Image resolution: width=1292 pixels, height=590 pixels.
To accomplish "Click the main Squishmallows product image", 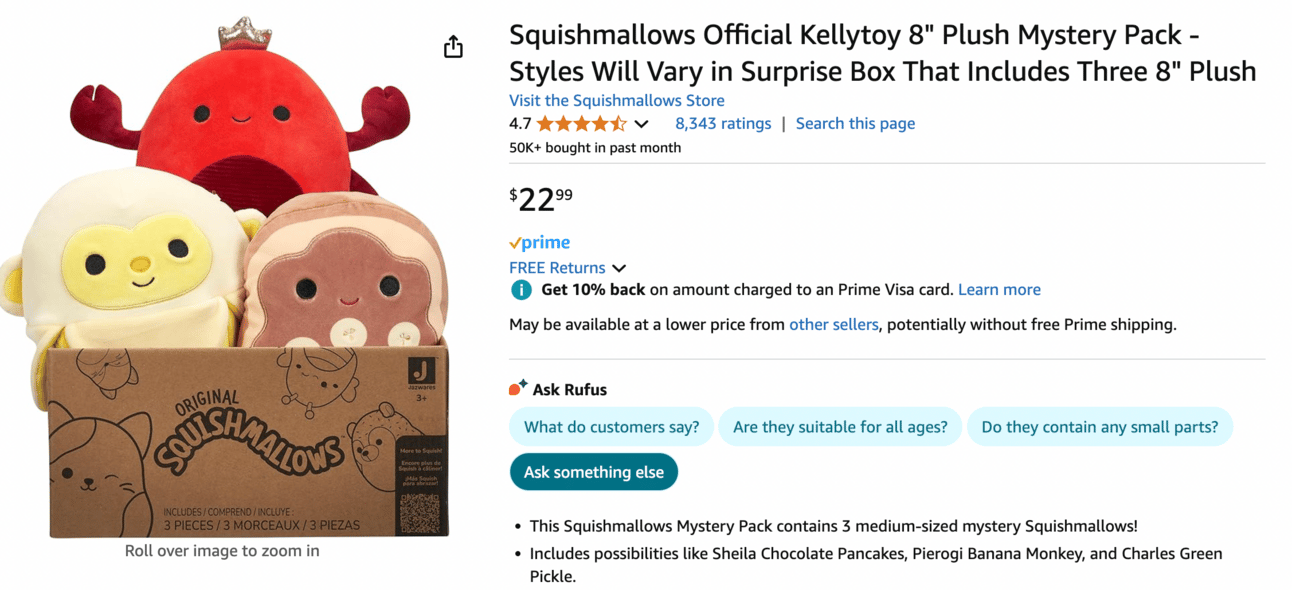I will click(x=224, y=277).
